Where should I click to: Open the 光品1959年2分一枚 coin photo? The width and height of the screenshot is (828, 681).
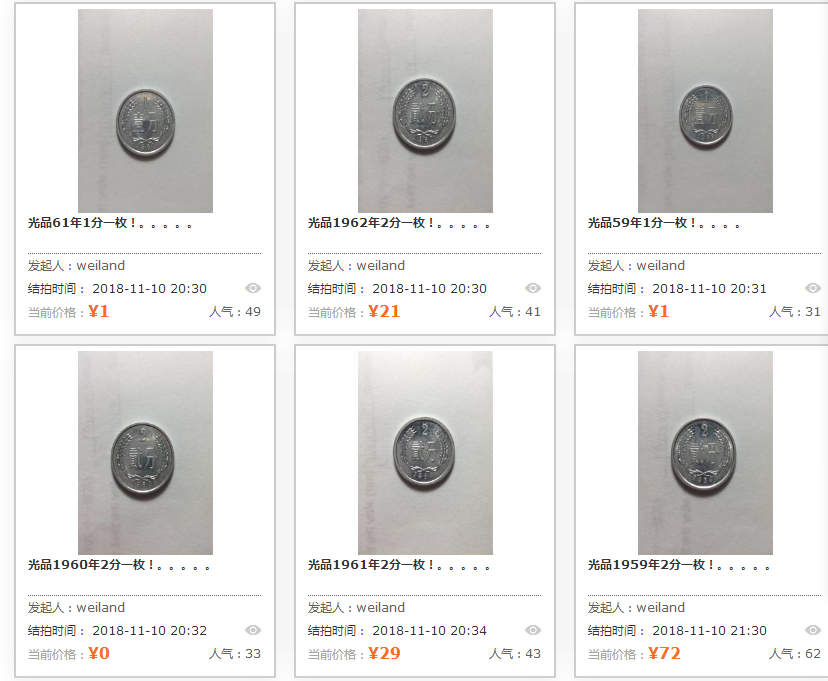click(x=705, y=453)
